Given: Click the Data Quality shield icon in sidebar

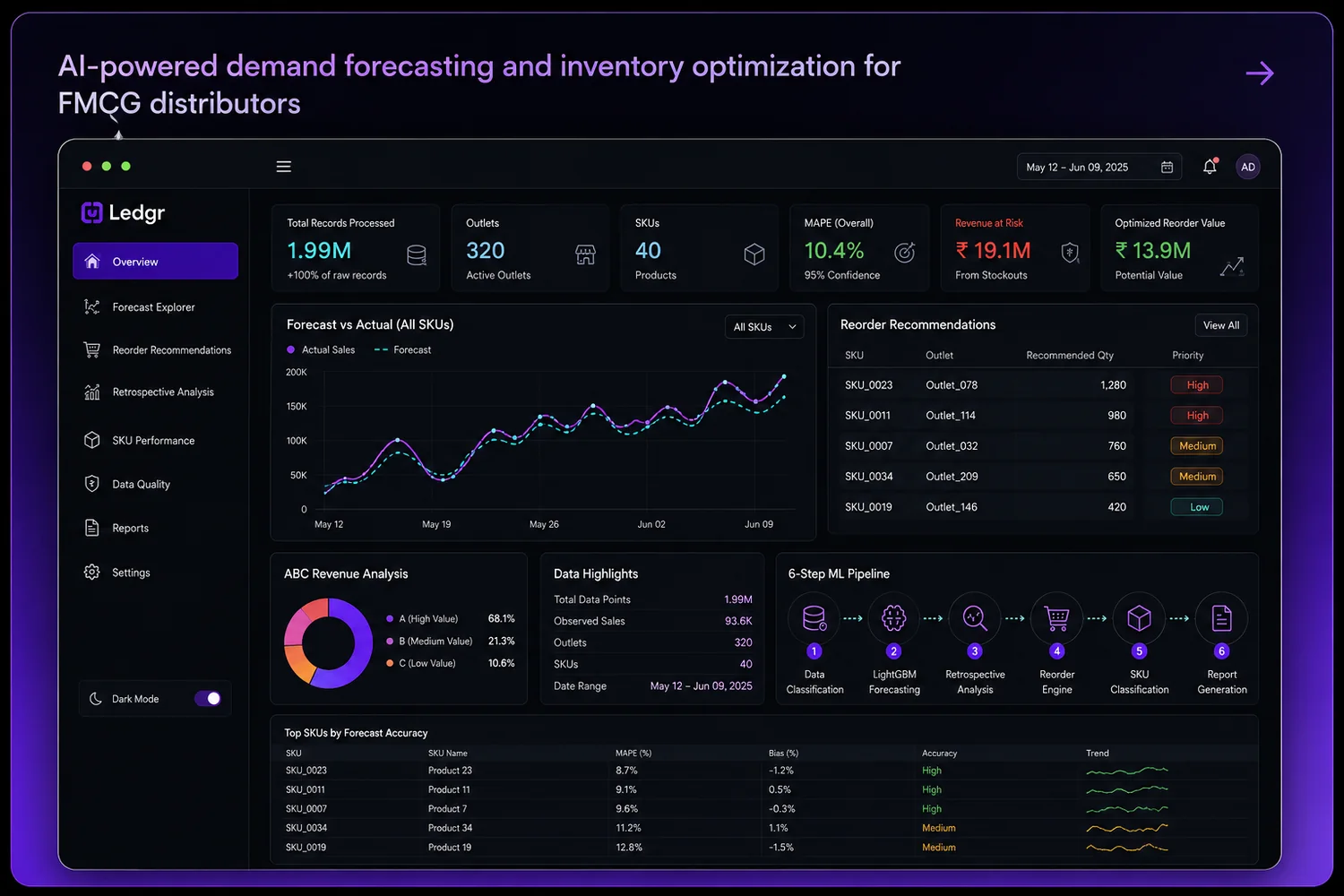Looking at the screenshot, I should pos(91,484).
